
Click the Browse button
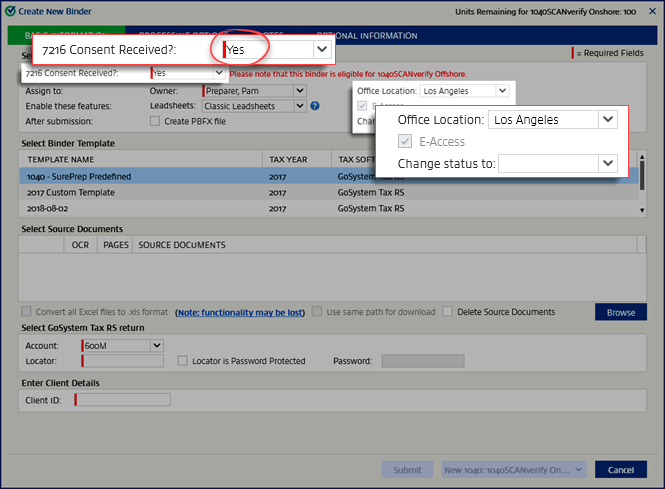click(620, 312)
